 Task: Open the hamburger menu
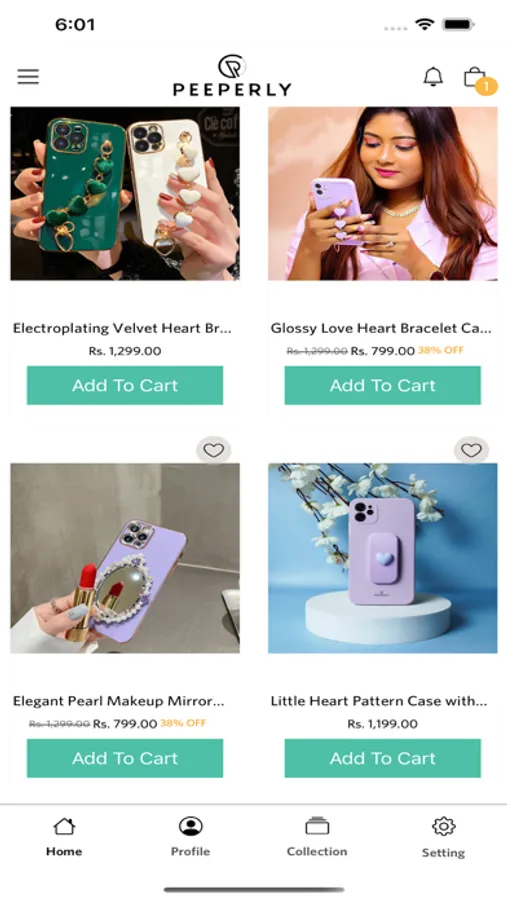pos(28,76)
